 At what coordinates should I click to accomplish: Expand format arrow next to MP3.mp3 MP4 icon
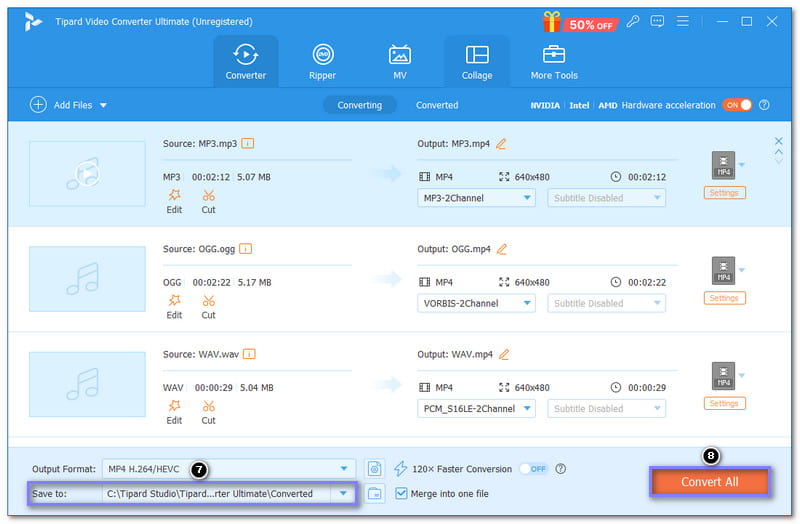(742, 164)
